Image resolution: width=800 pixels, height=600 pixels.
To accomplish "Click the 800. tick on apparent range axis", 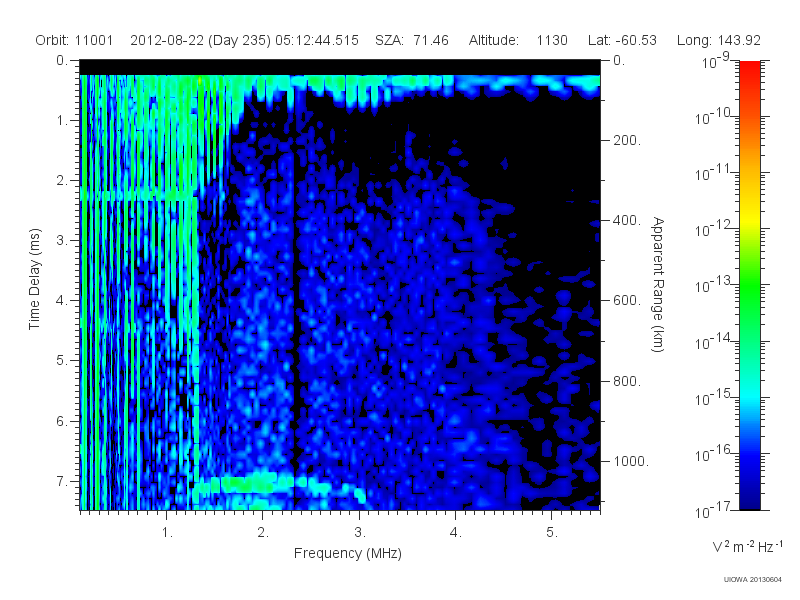I will point(627,381).
